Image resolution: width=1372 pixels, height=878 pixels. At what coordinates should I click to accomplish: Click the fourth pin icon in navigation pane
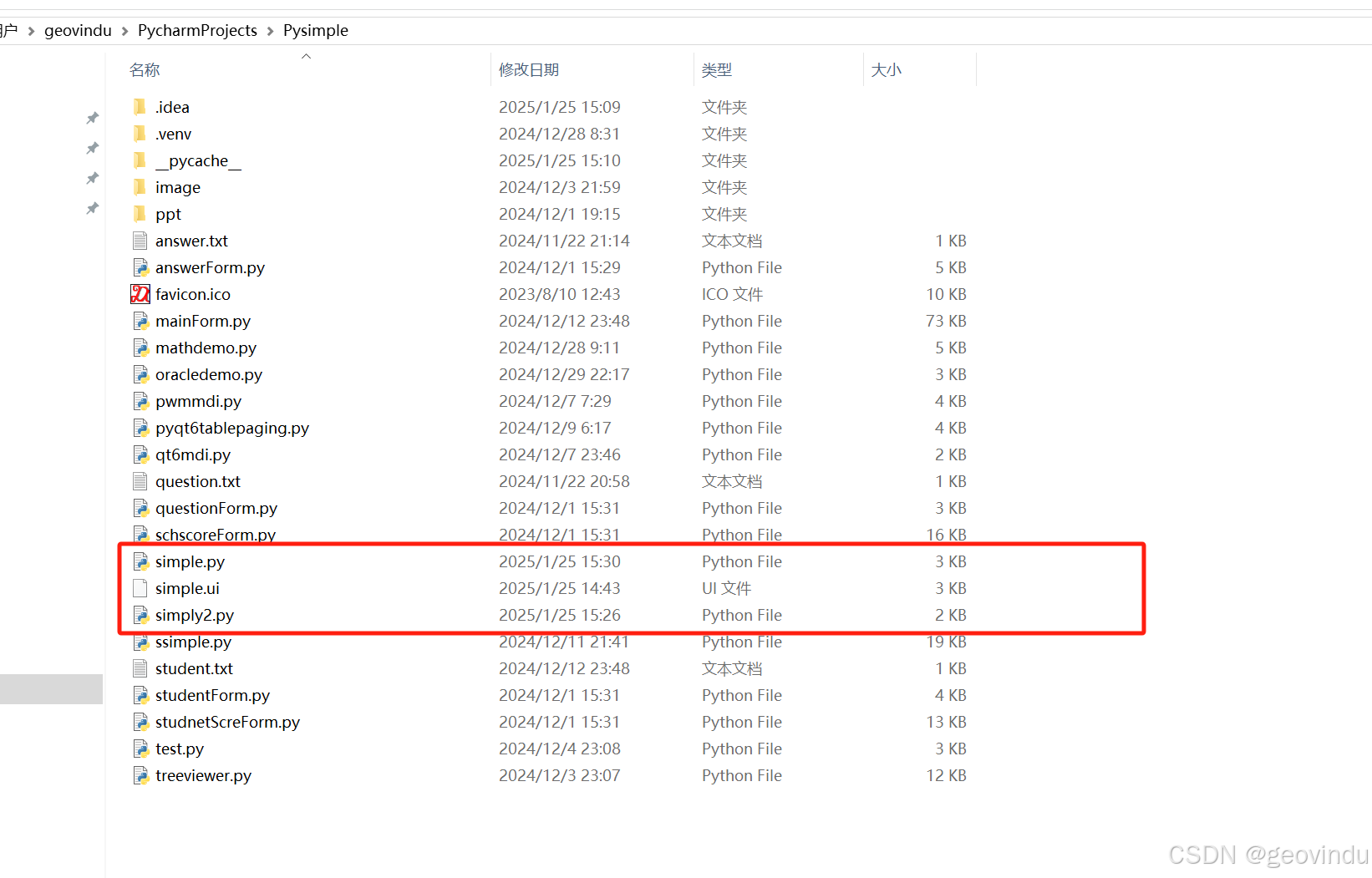[x=92, y=208]
